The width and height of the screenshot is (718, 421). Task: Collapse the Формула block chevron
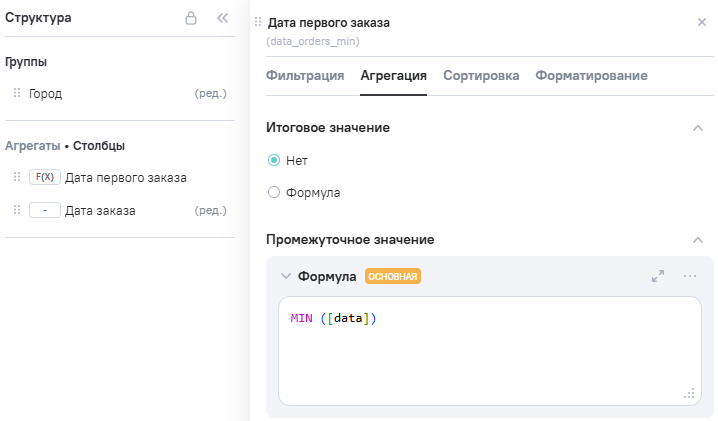click(x=286, y=276)
